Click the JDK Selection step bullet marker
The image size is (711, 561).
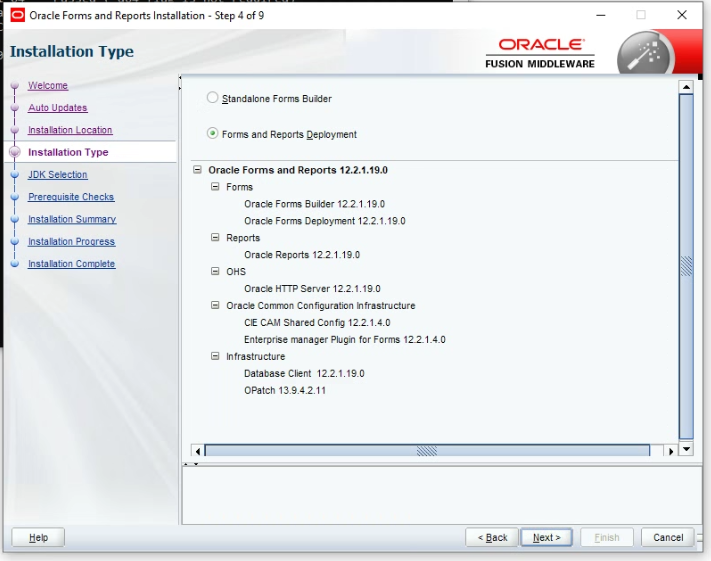tap(15, 174)
